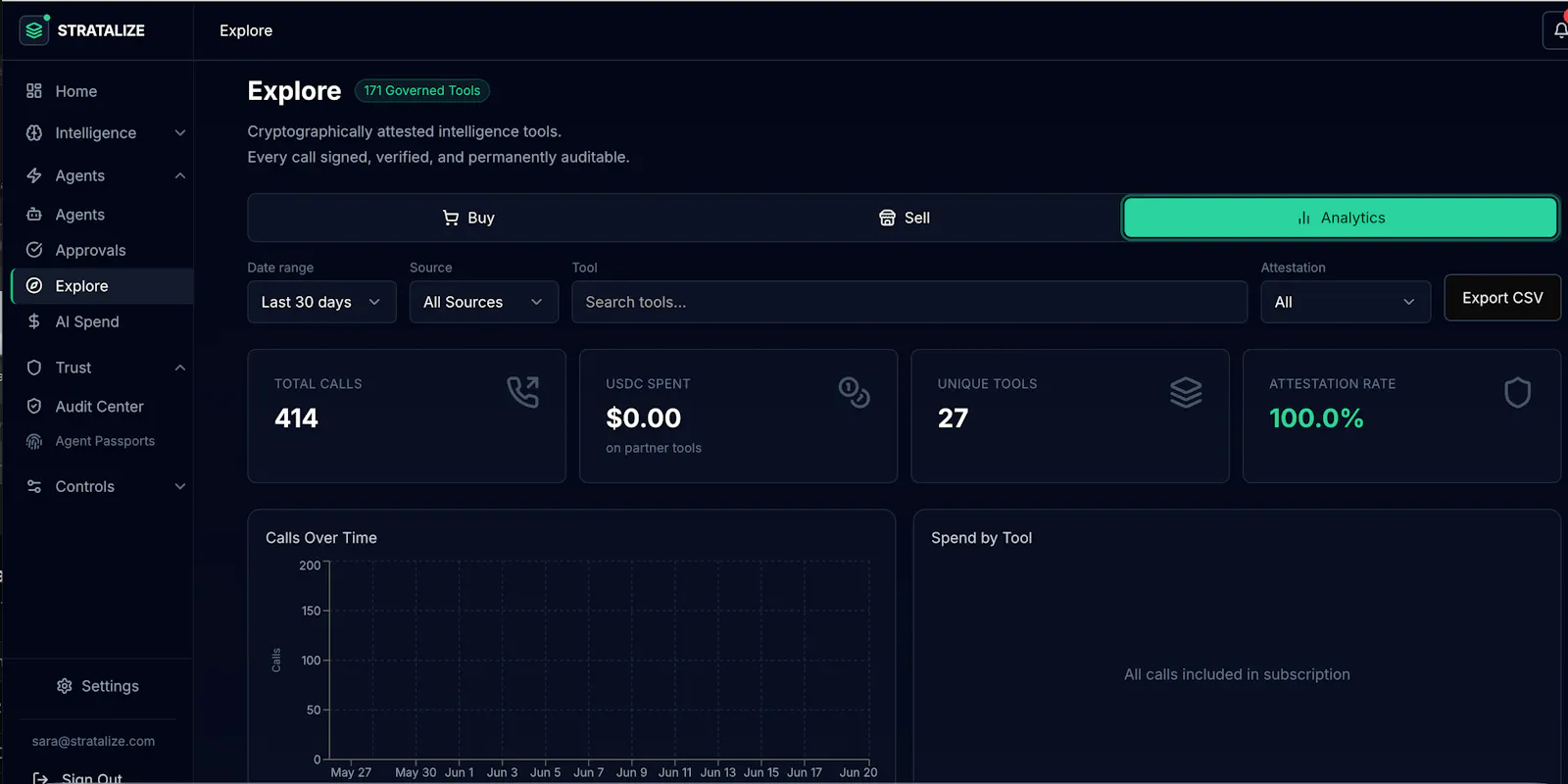1568x784 pixels.
Task: Click the Trust shield icon in sidebar
Action: point(34,367)
